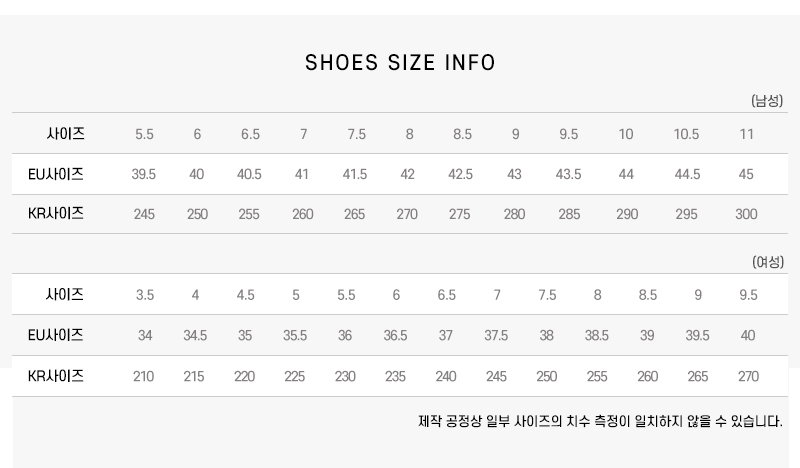Click EU size 42.5 in men's table
The height and width of the screenshot is (468, 800).
pyautogui.click(x=460, y=174)
